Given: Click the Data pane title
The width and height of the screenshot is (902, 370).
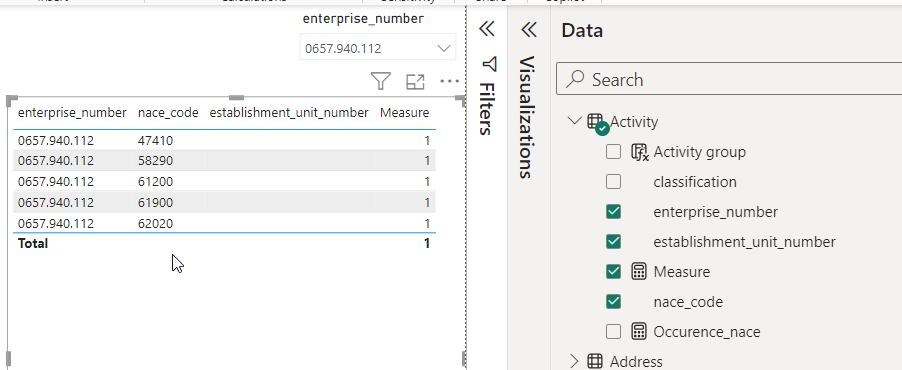Looking at the screenshot, I should [582, 30].
